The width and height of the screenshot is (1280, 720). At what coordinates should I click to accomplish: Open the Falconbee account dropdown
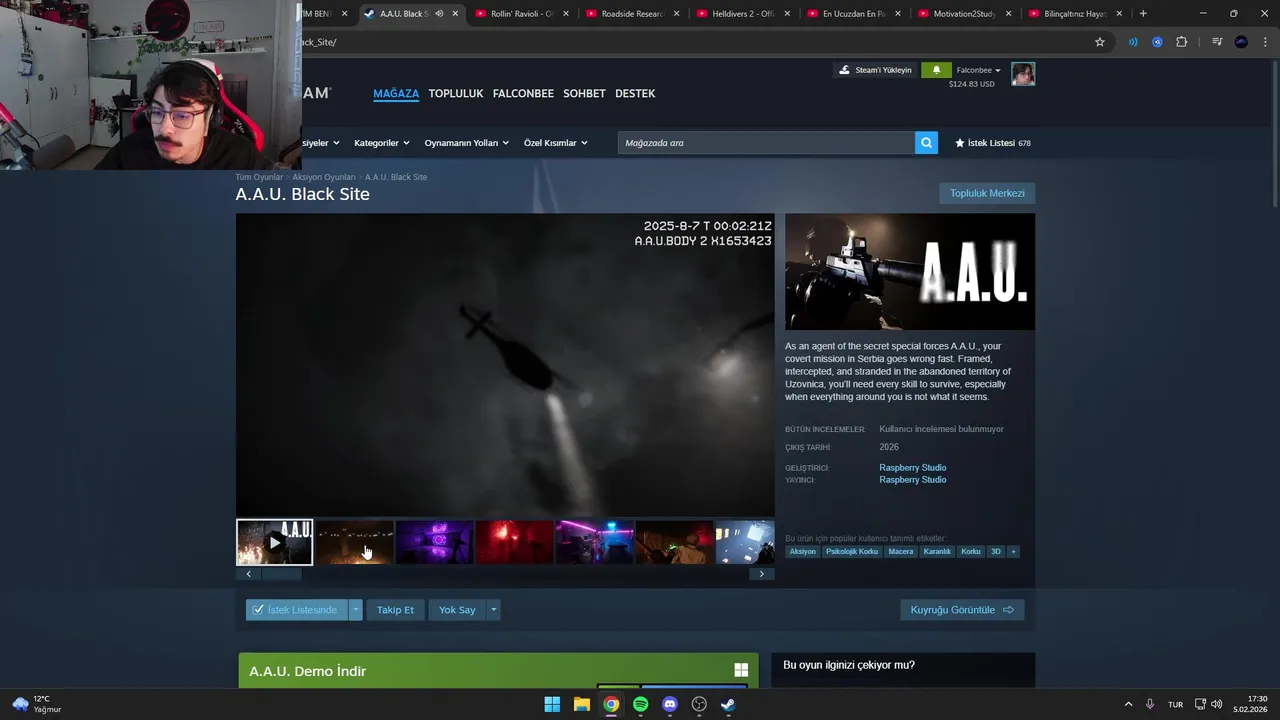[x=978, y=70]
